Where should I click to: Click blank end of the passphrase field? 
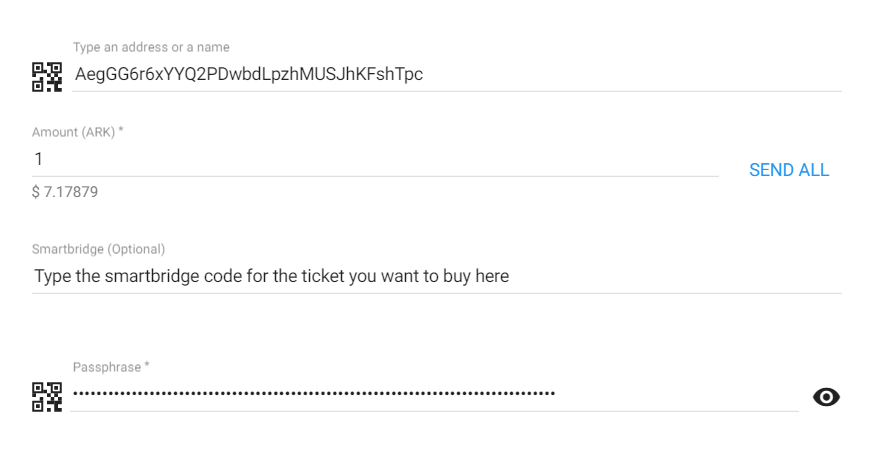point(677,394)
